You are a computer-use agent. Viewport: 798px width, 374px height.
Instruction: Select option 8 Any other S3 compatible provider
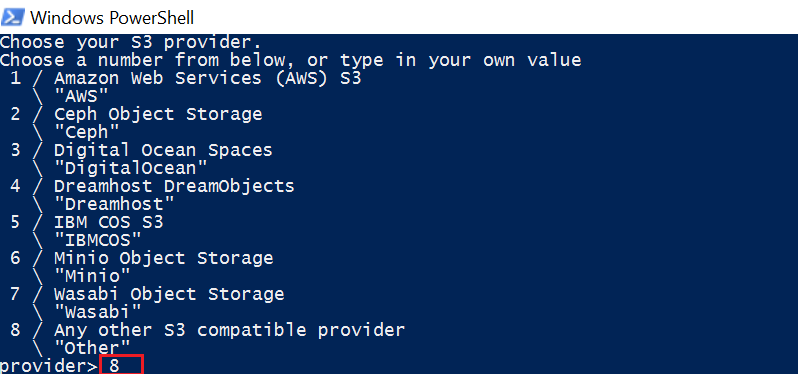click(x=207, y=330)
